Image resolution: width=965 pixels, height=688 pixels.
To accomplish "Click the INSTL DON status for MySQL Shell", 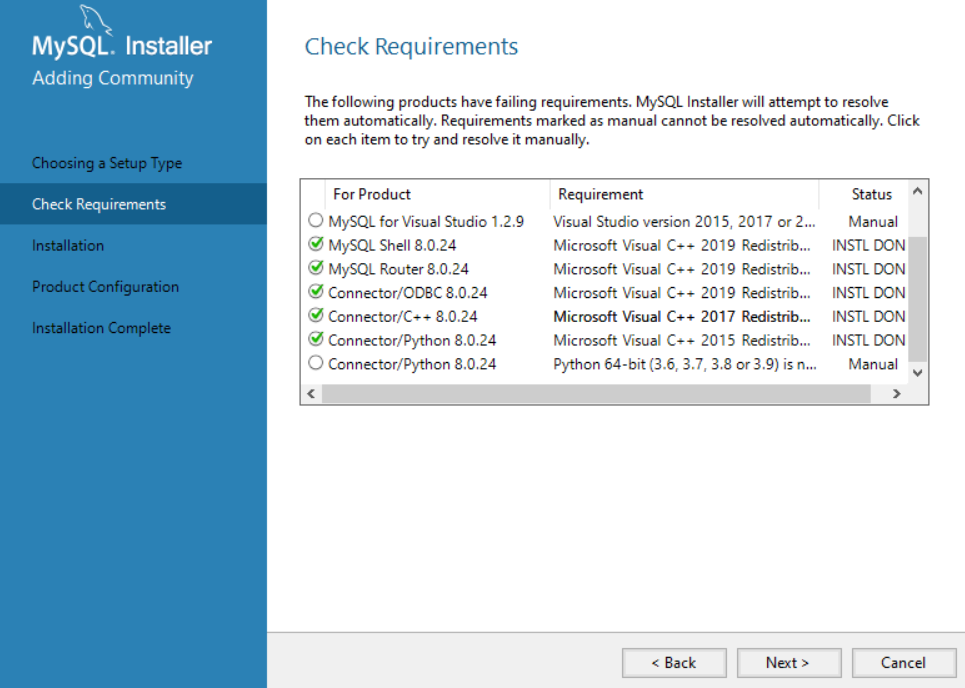I will click(x=868, y=245).
